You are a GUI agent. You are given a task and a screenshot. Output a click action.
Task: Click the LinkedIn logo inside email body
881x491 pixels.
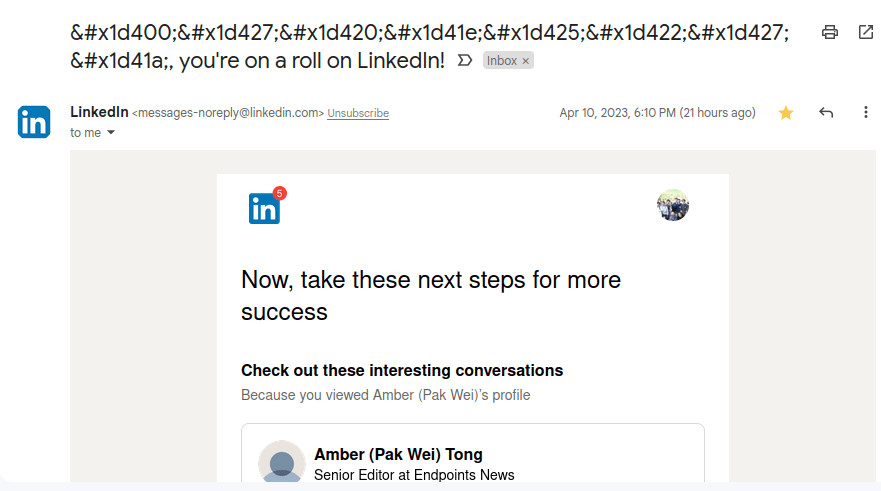[264, 208]
